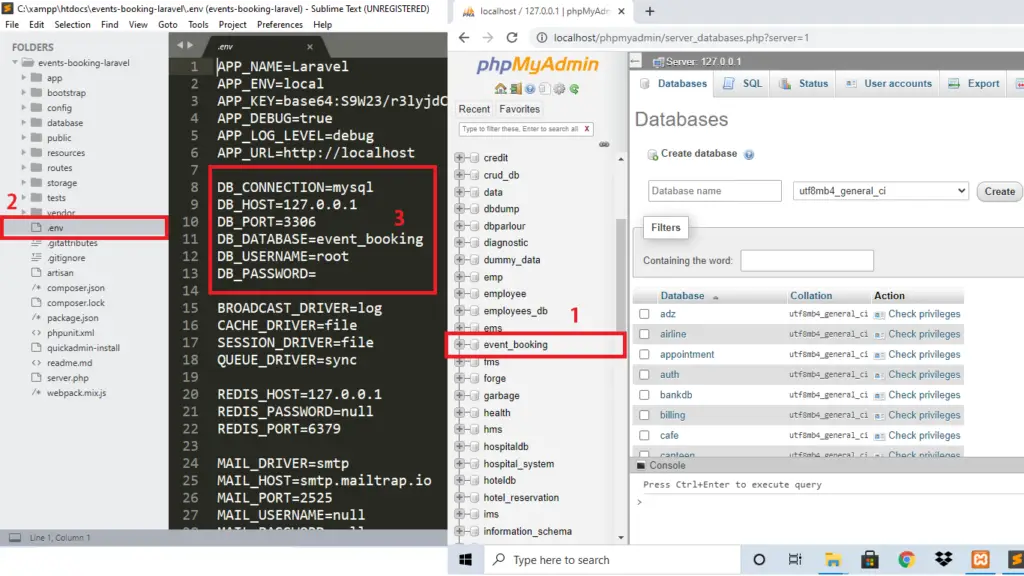Tick the checkbox for adz database
This screenshot has height=576, width=1024.
(x=645, y=314)
